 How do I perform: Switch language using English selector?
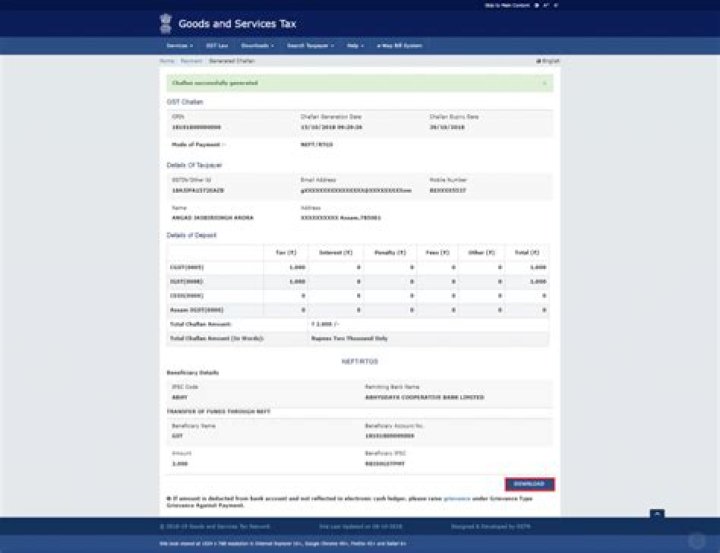(551, 61)
